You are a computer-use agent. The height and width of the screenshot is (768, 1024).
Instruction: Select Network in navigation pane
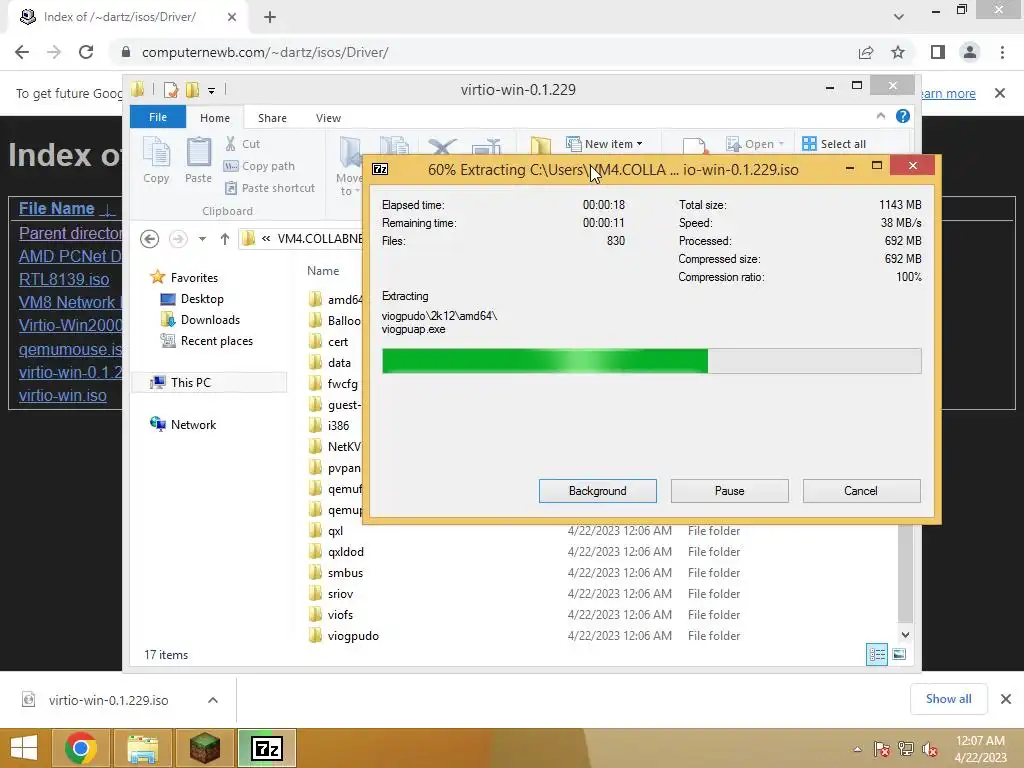pos(193,424)
